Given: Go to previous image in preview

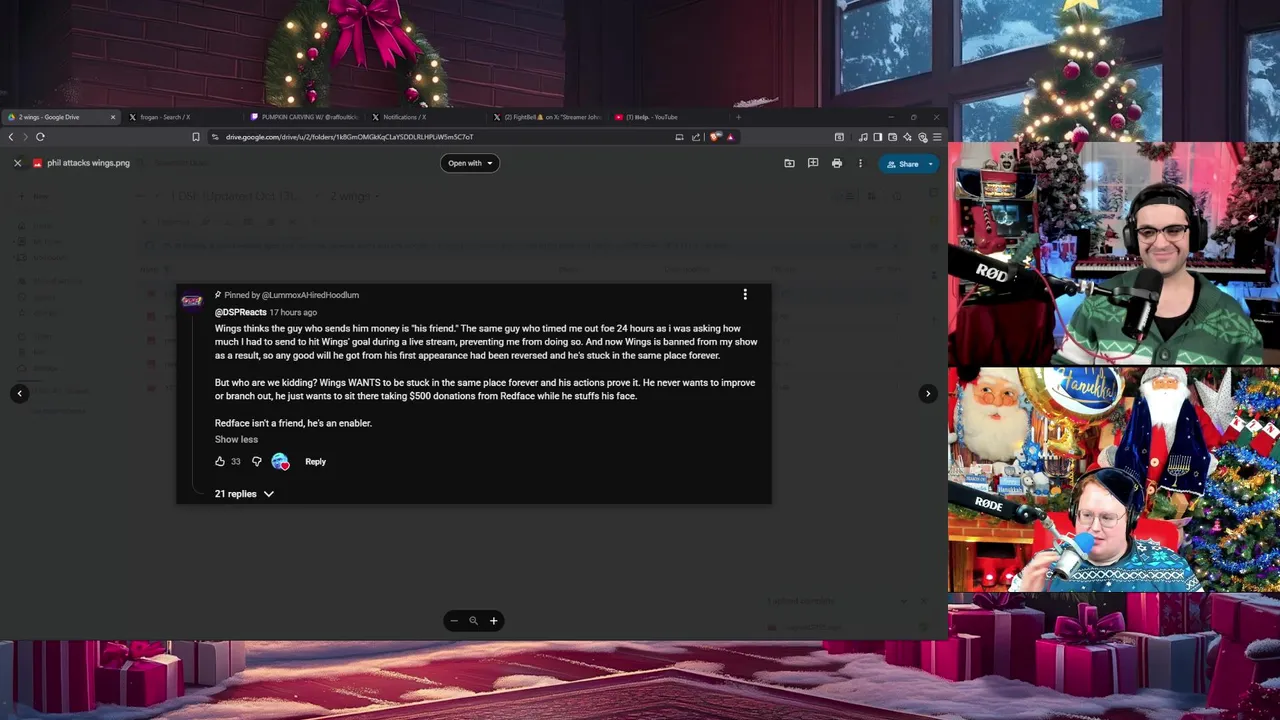Looking at the screenshot, I should pos(19,393).
